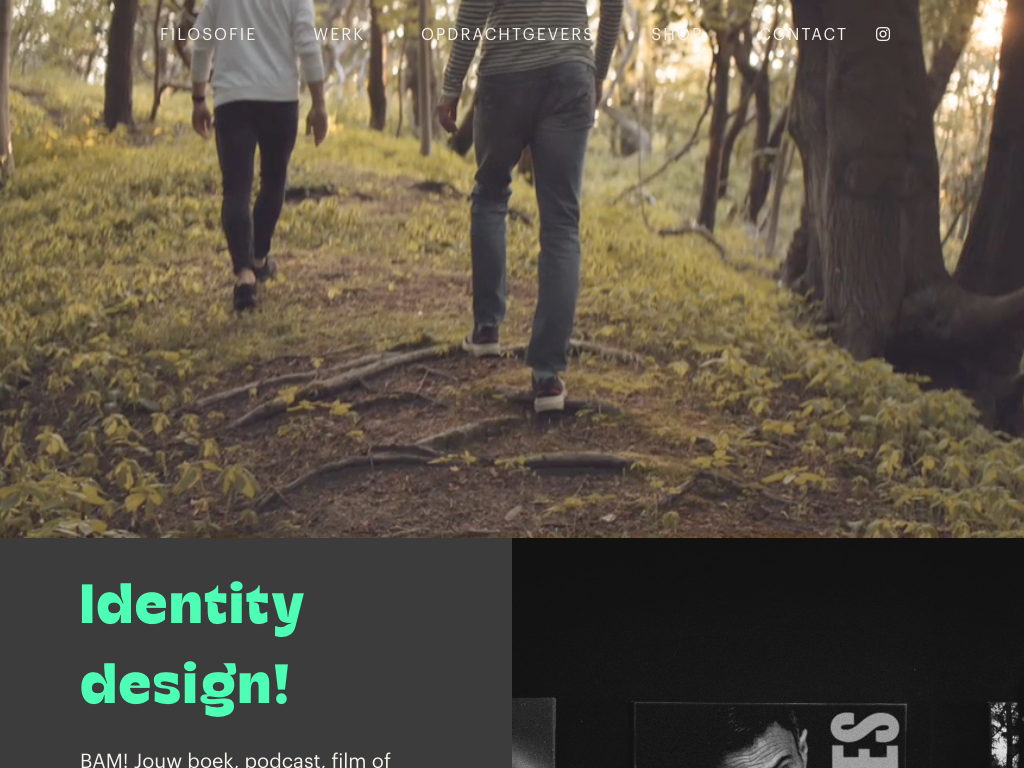
Task: Navigate to Opdrachtgevers in the navigation
Action: [507, 34]
